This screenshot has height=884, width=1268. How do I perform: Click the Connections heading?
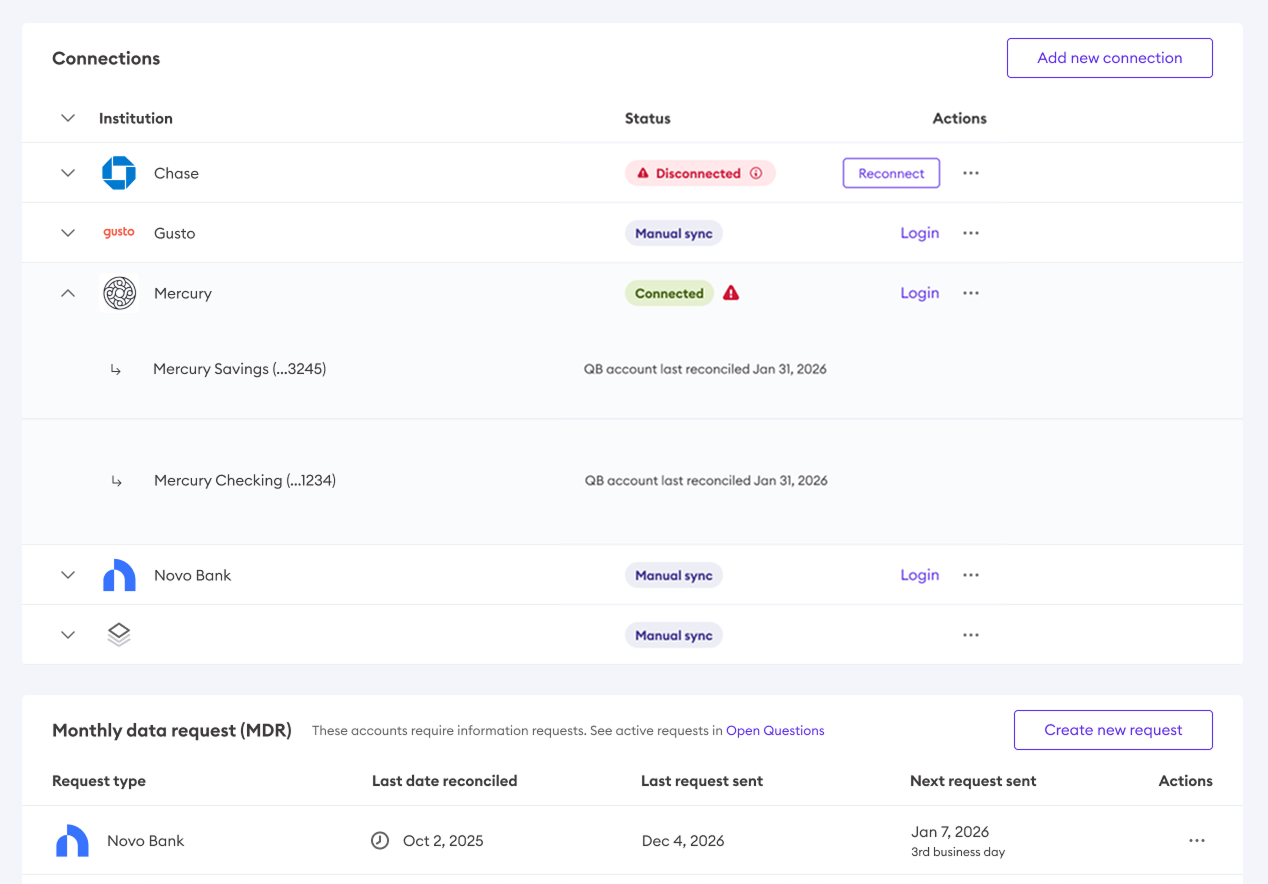pos(106,58)
